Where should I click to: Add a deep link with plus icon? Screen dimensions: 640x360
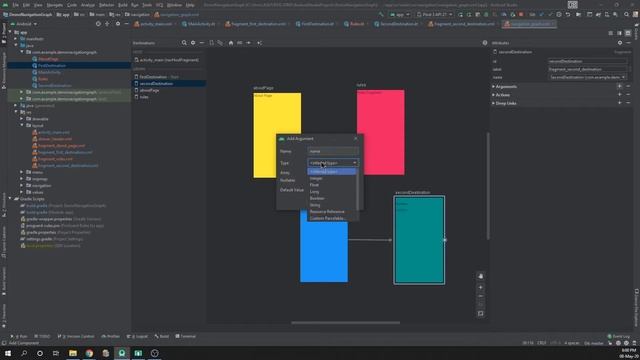(x=620, y=103)
